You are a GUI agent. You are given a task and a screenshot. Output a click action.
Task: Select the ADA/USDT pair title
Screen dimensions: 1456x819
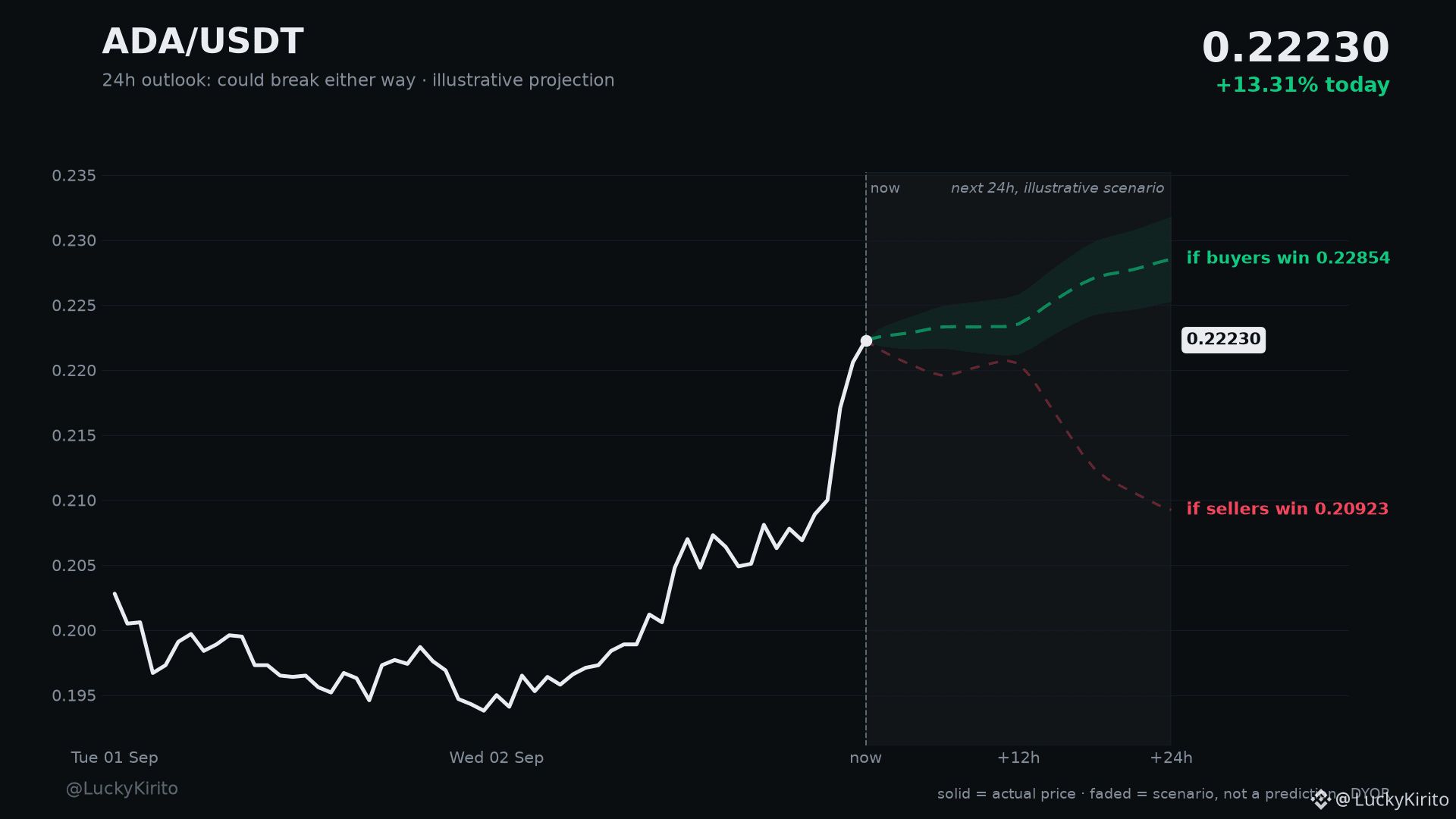(203, 42)
